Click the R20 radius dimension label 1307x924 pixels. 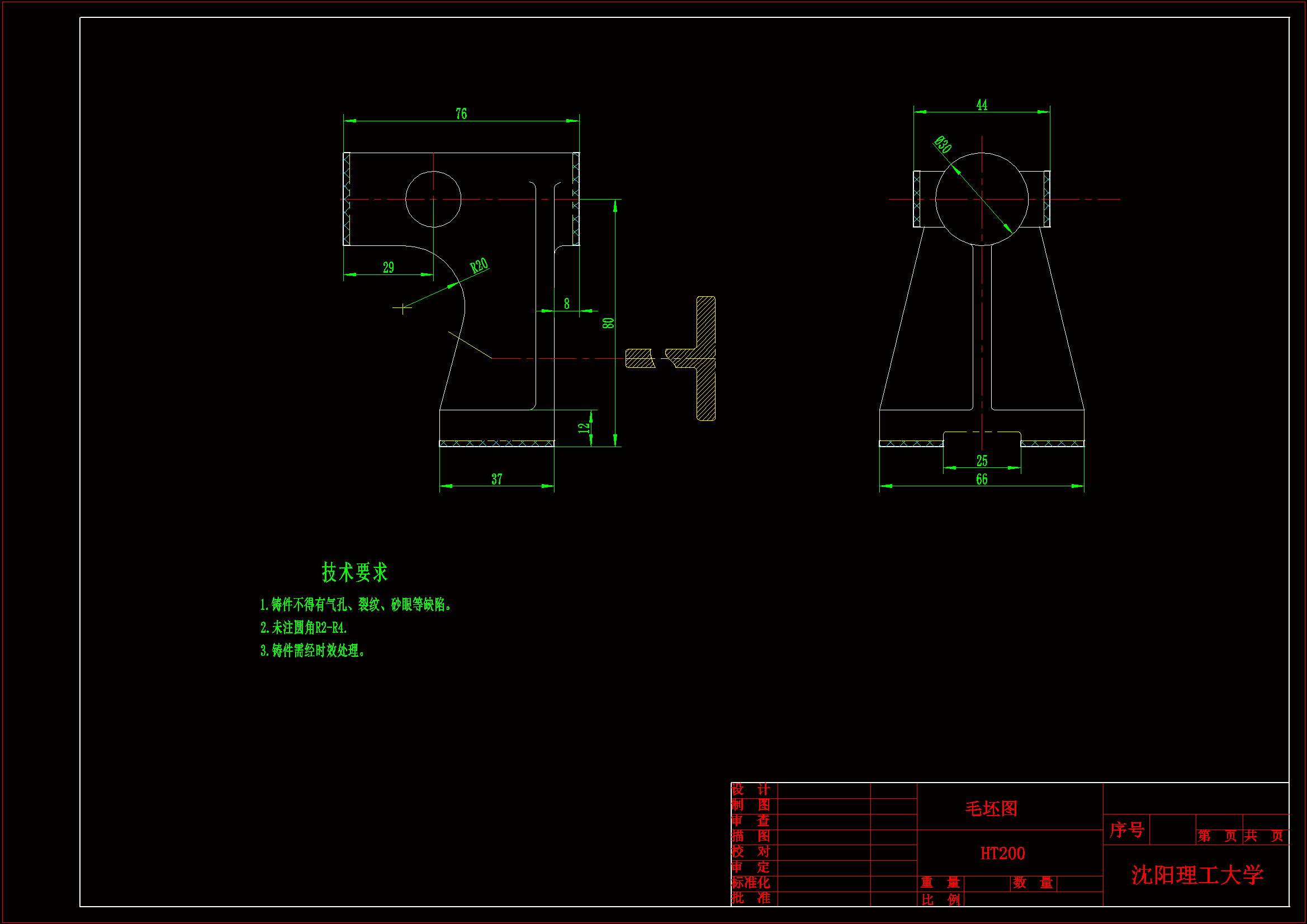[x=479, y=266]
